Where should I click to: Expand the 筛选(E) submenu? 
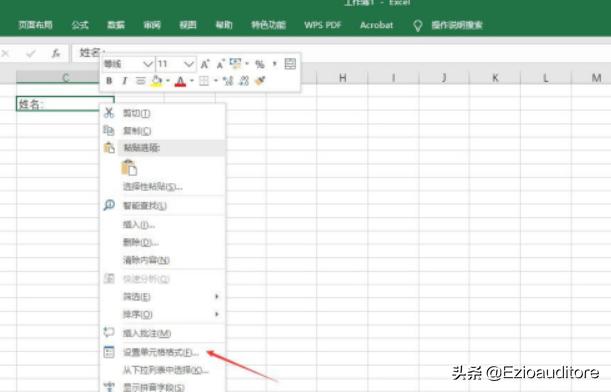[x=163, y=297]
